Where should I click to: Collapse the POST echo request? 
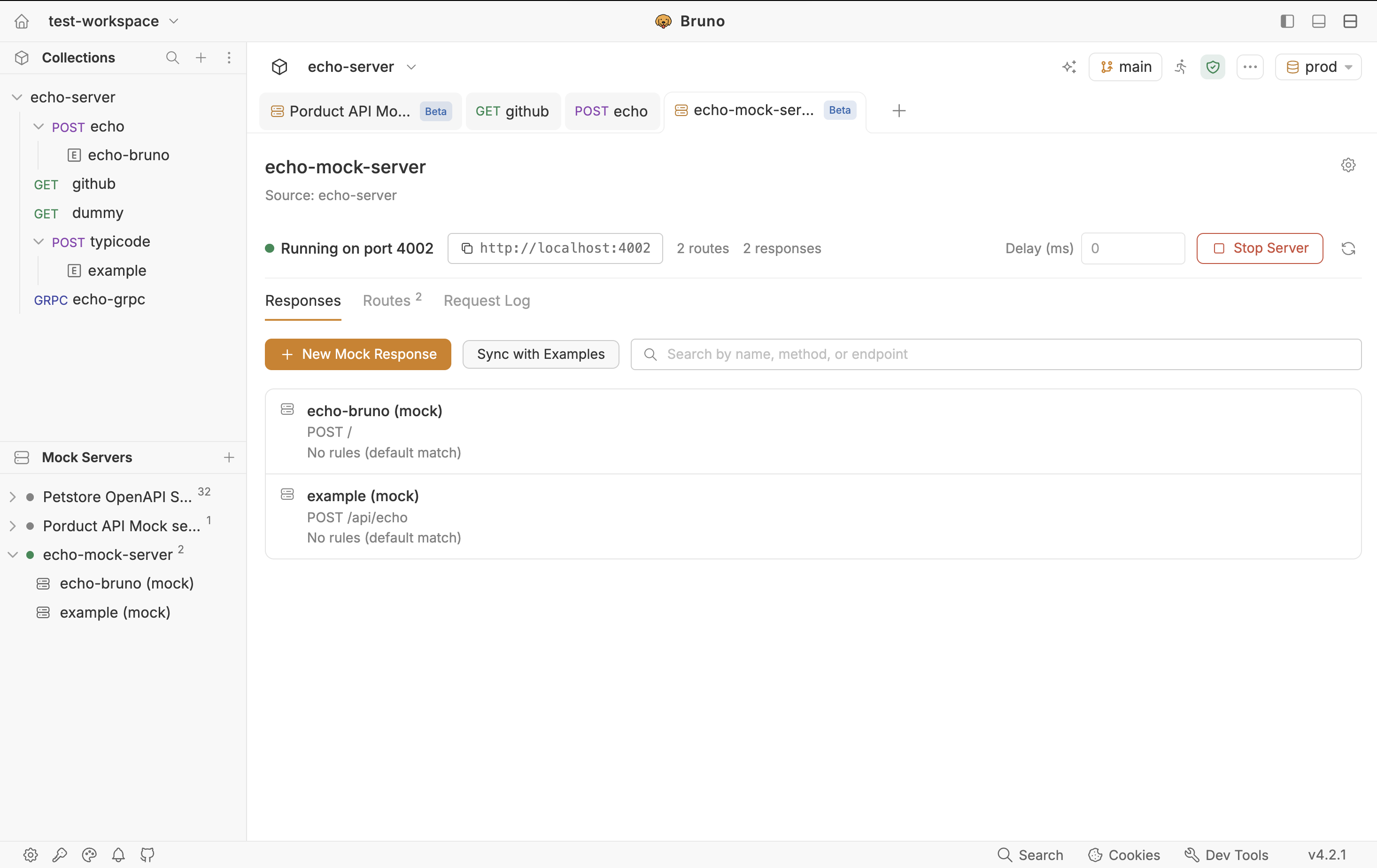(39, 126)
